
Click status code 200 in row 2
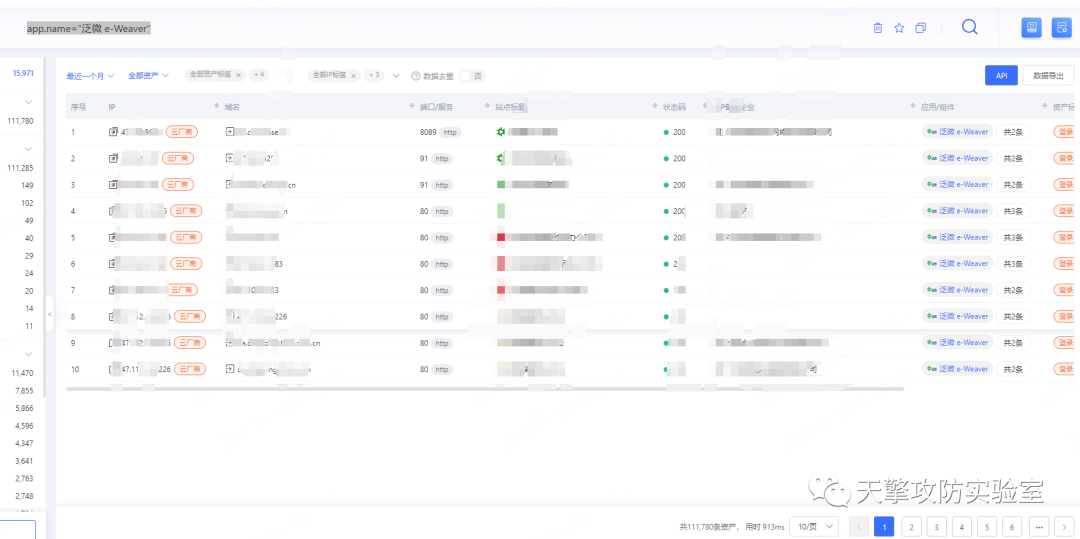(x=679, y=158)
